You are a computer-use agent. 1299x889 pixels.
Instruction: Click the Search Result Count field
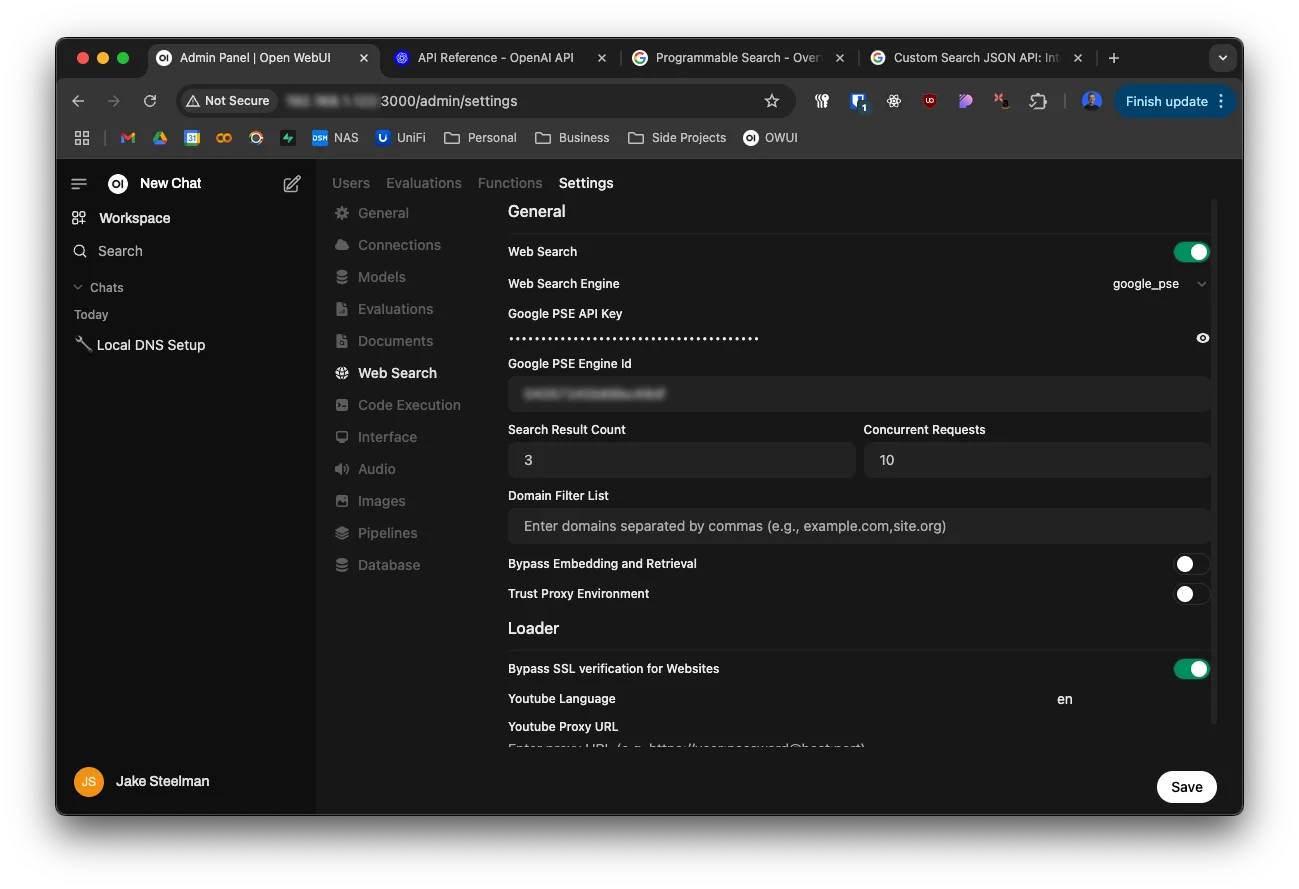tap(681, 460)
